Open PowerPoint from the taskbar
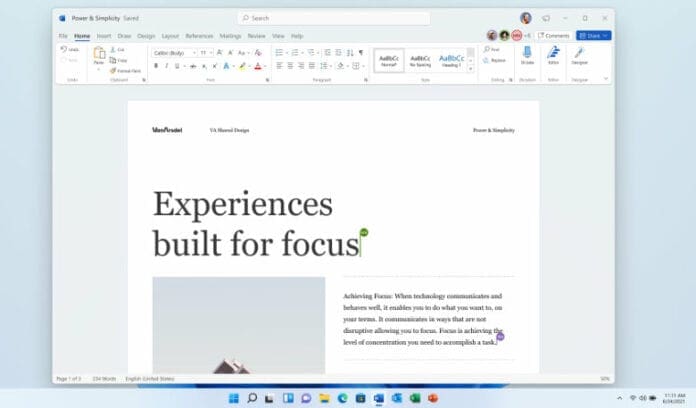The width and height of the screenshot is (696, 408). pyautogui.click(x=433, y=398)
